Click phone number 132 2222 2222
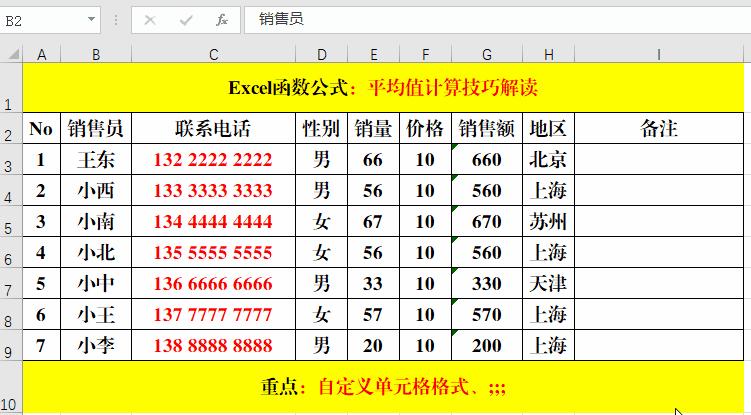The height and width of the screenshot is (415, 751). tap(214, 159)
